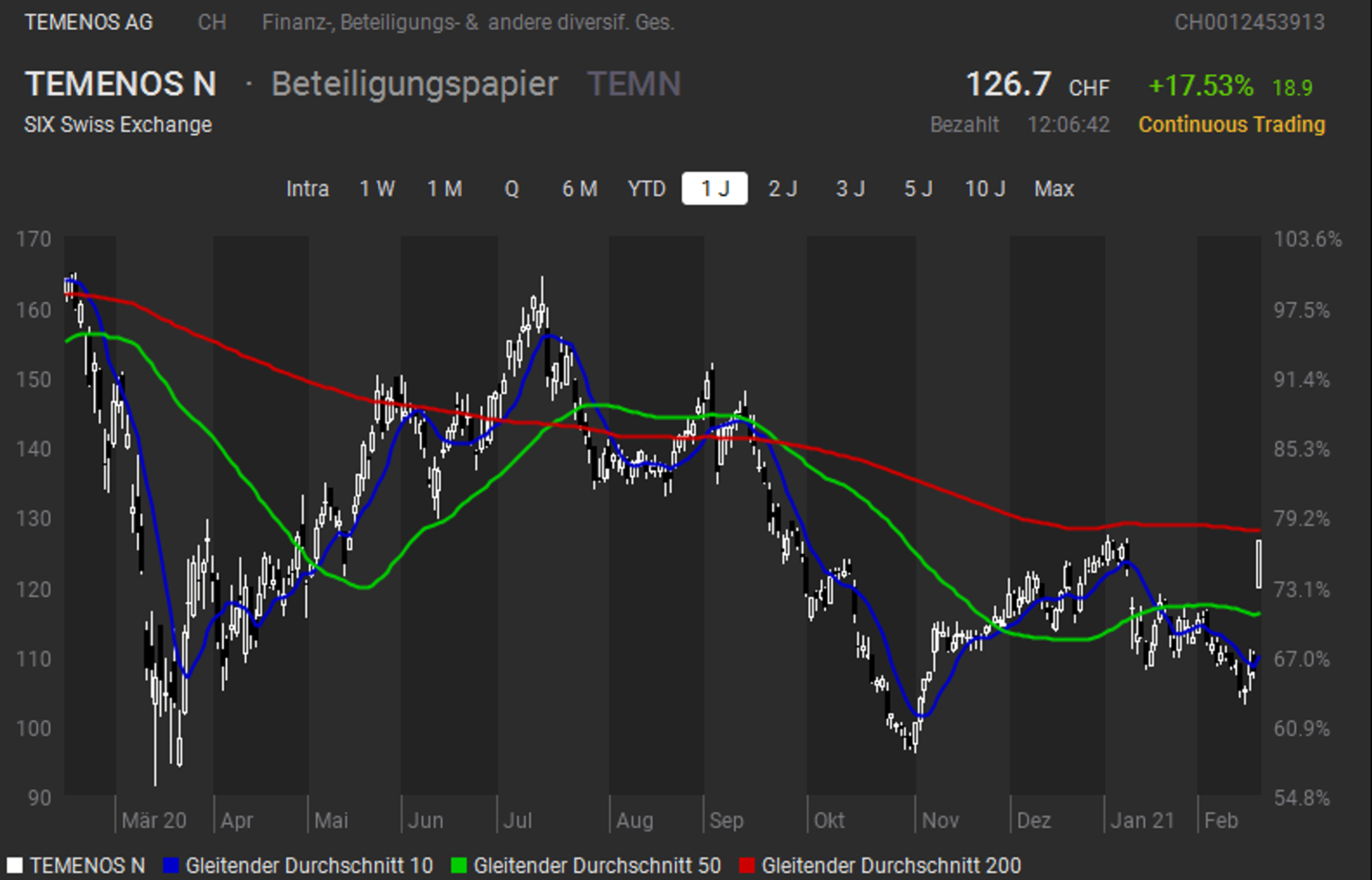Select the Q quarterly range
The image size is (1372, 880).
point(511,188)
